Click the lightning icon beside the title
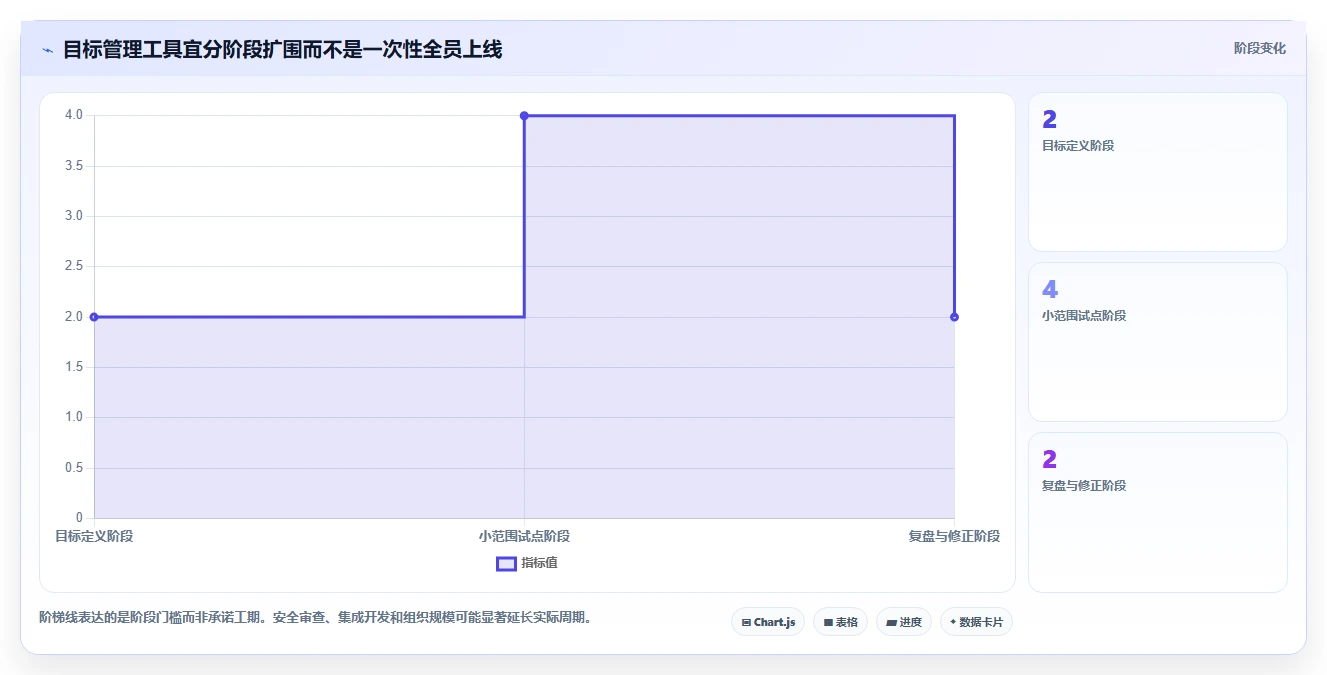The width and height of the screenshot is (1327, 675). 47,49
